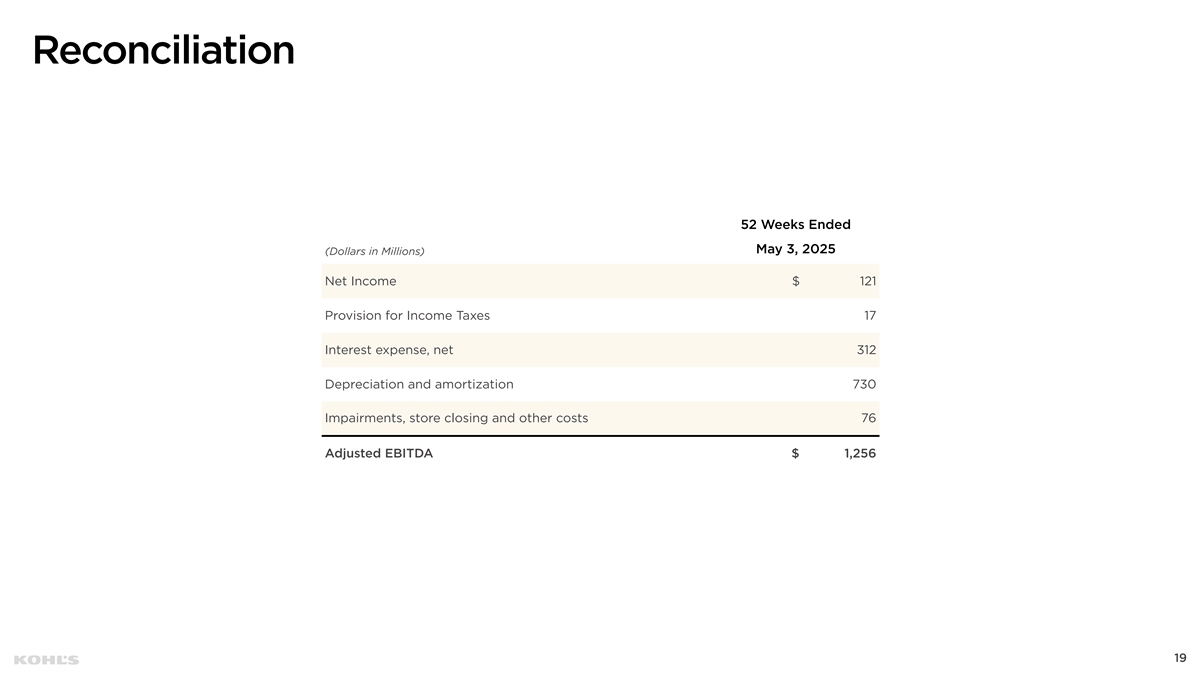Viewport: 1200px width, 675px height.
Task: Click the Reconciliation slide title
Action: pyautogui.click(x=163, y=50)
